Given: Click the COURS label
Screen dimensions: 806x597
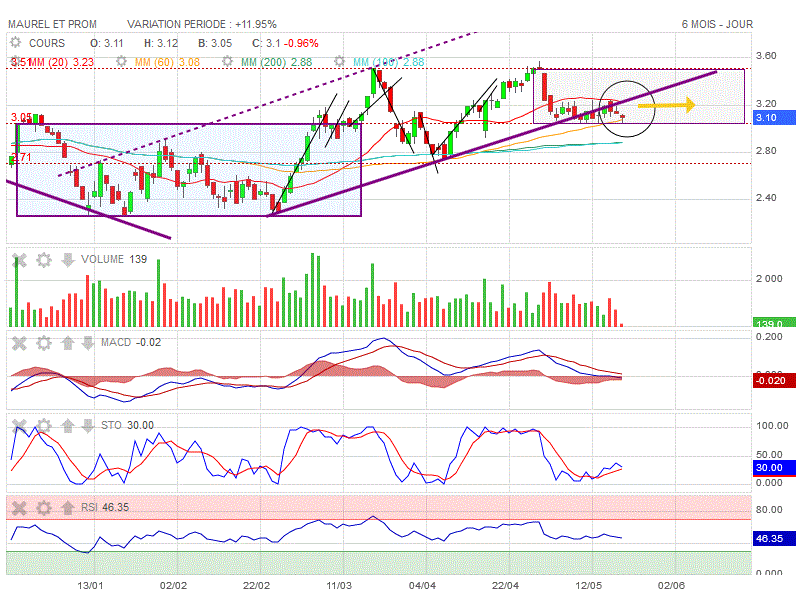Looking at the screenshot, I should (x=47, y=43).
